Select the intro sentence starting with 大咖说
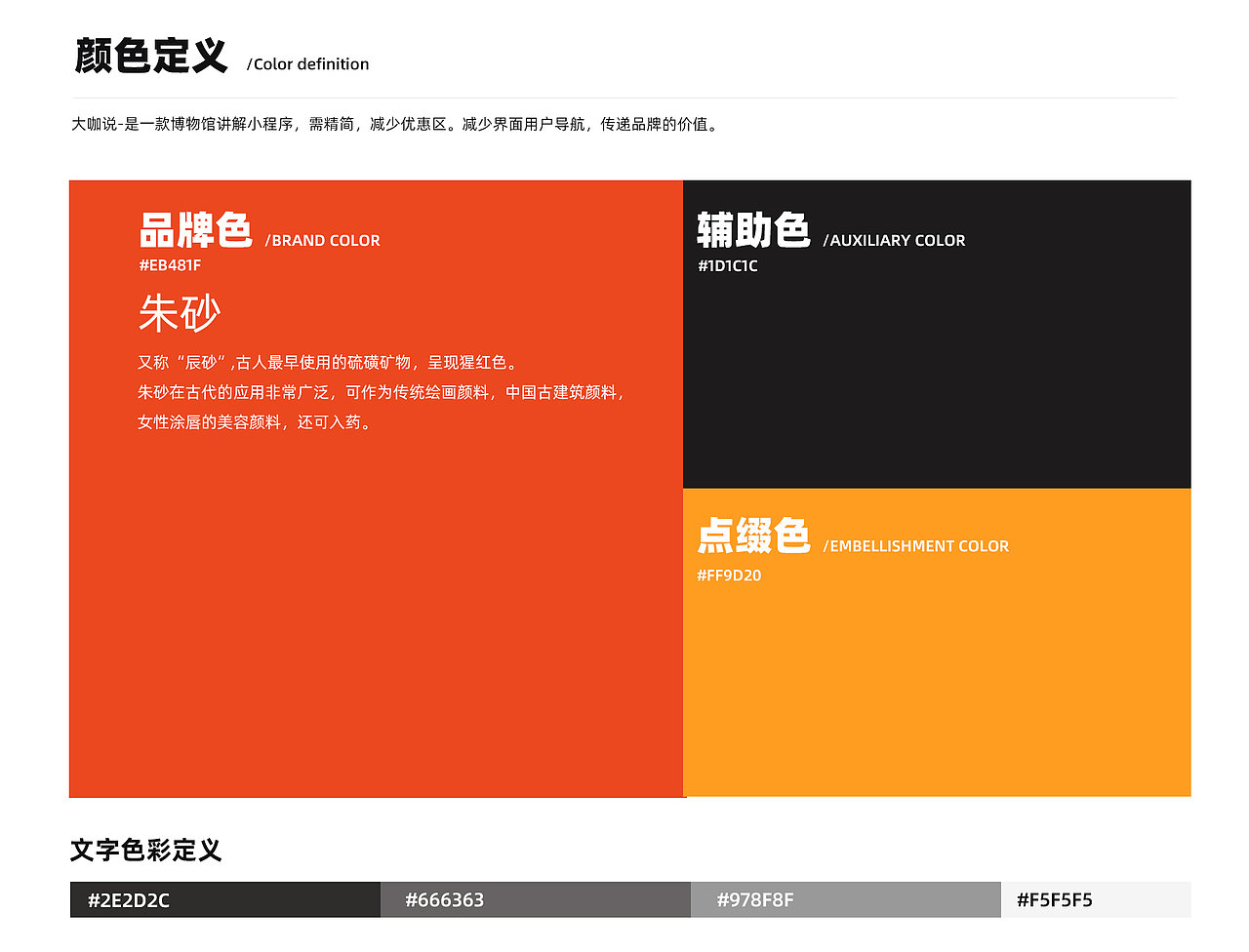 pos(396,124)
